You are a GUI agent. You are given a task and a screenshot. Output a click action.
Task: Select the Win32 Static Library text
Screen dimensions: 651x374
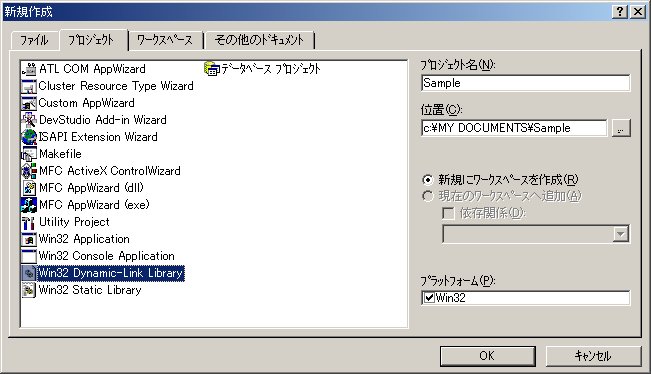click(90, 290)
